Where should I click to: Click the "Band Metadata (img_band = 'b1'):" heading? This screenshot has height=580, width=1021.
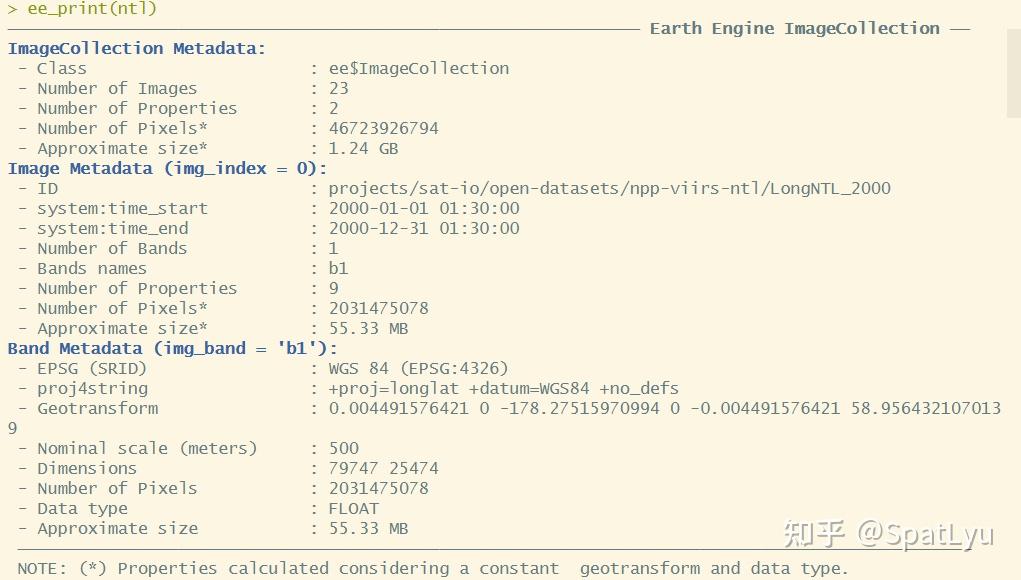coord(173,348)
